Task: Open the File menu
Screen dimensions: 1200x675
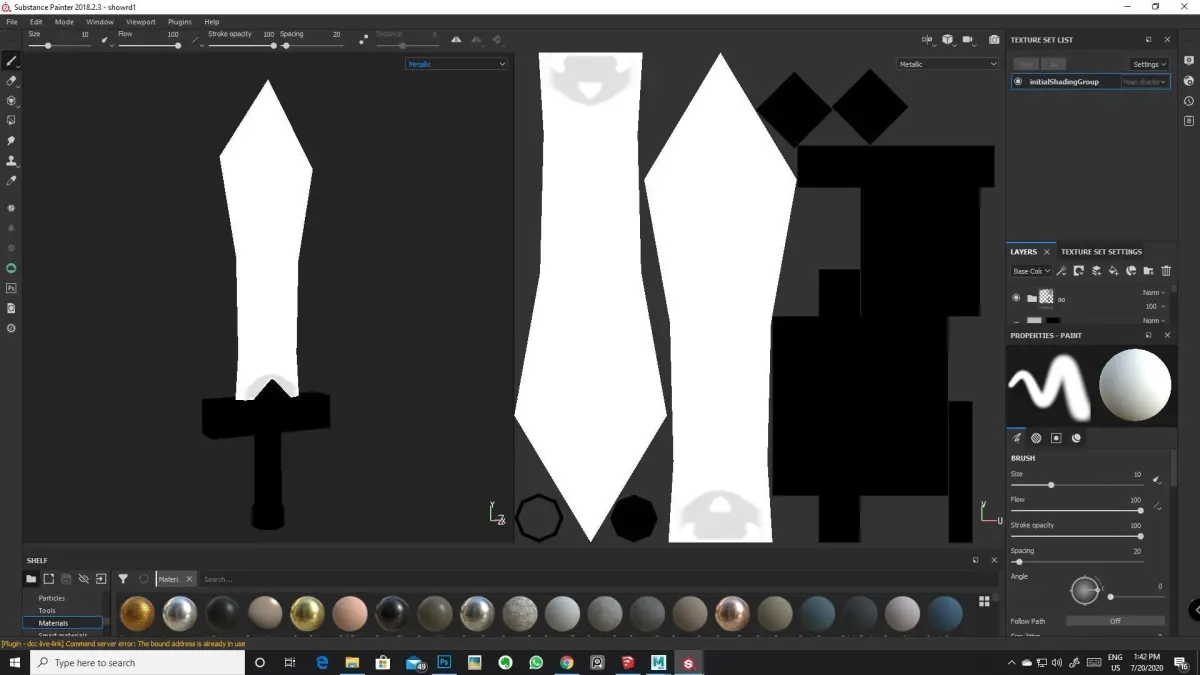Action: [x=12, y=21]
